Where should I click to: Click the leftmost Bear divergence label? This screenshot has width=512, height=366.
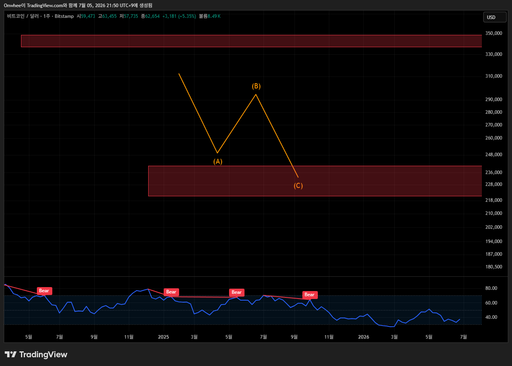coord(44,291)
